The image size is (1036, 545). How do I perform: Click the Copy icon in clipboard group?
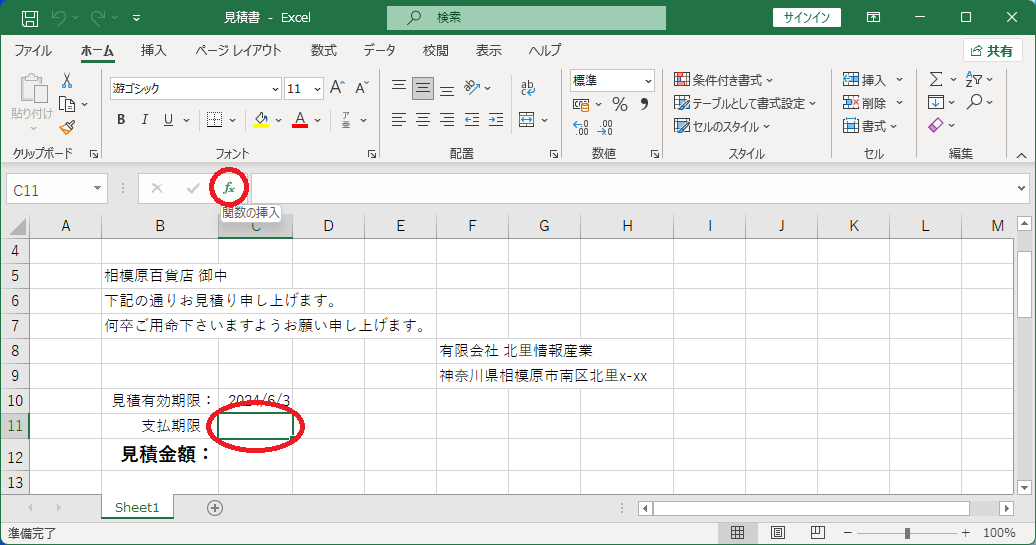tap(67, 104)
